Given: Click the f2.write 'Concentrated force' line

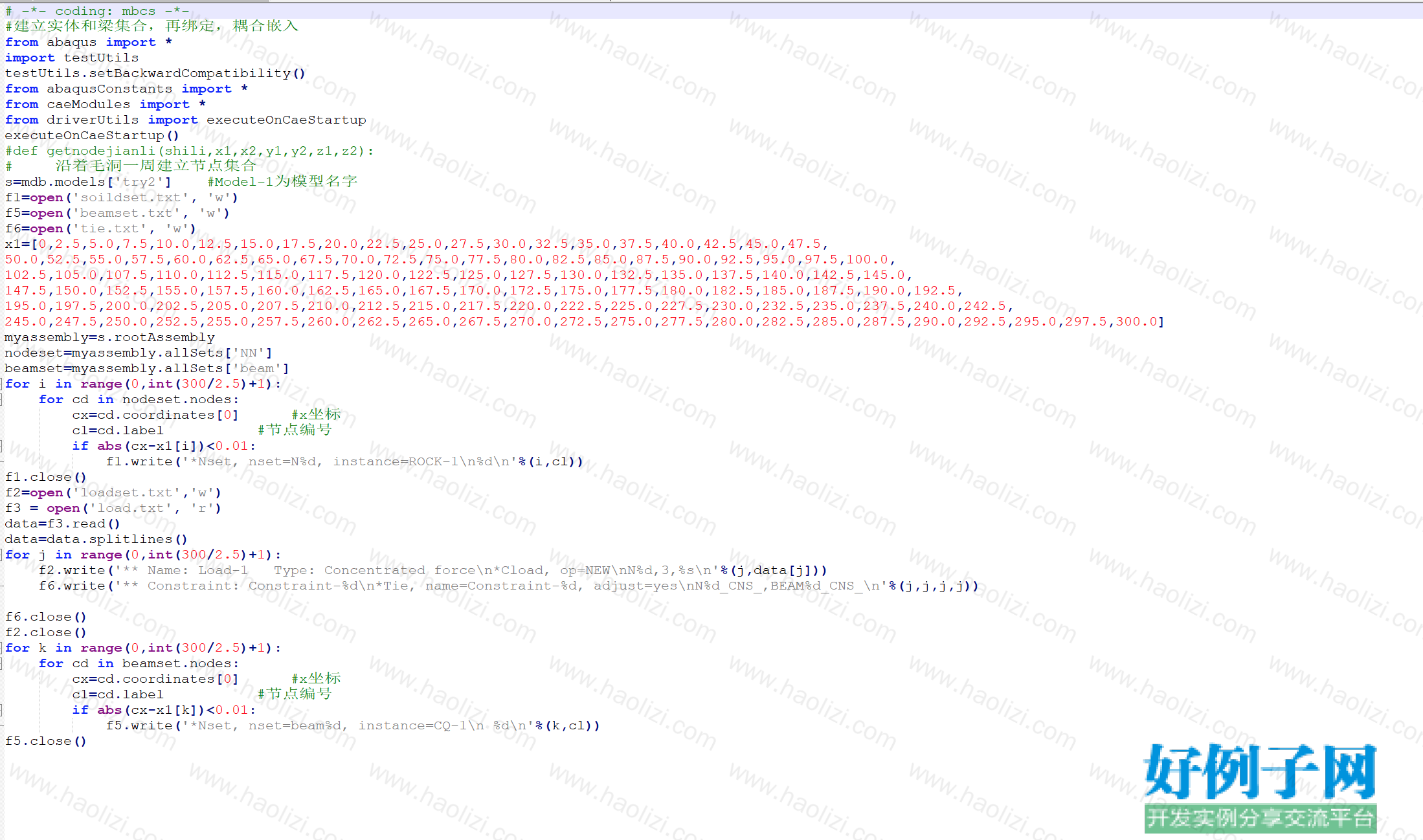Looking at the screenshot, I should tap(433, 570).
